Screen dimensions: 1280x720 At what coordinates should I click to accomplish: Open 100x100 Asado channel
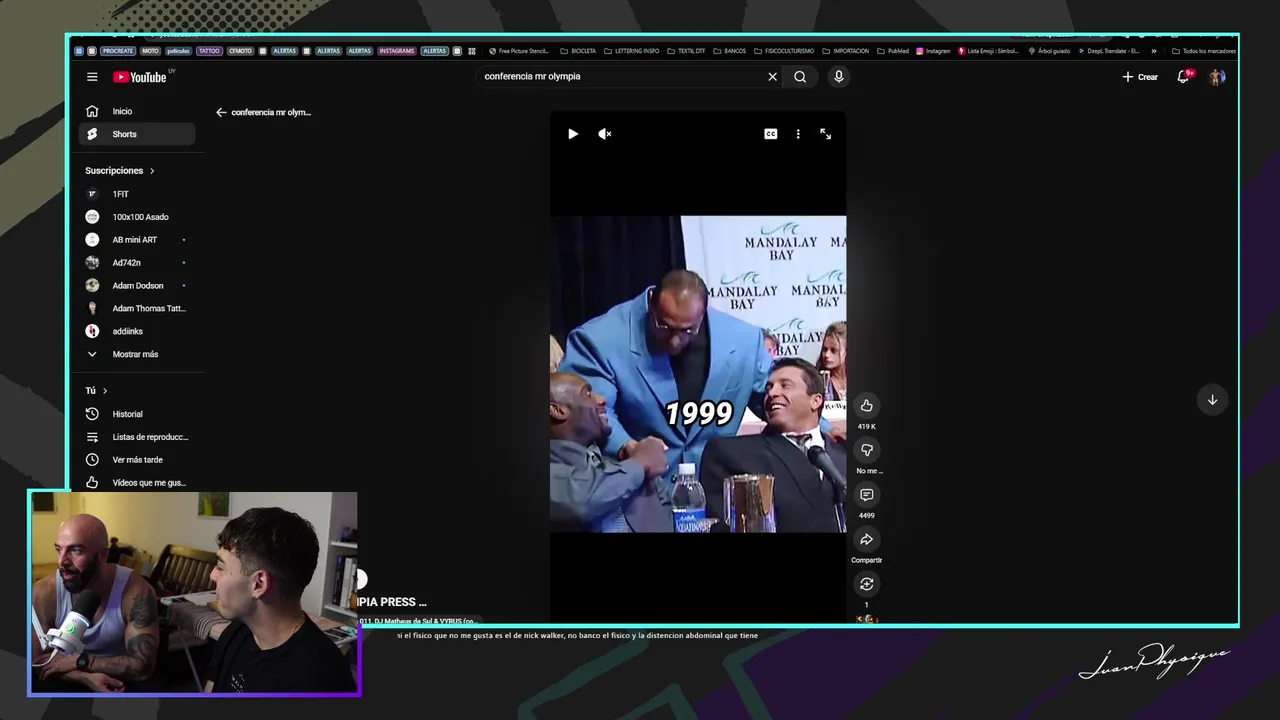(x=137, y=217)
